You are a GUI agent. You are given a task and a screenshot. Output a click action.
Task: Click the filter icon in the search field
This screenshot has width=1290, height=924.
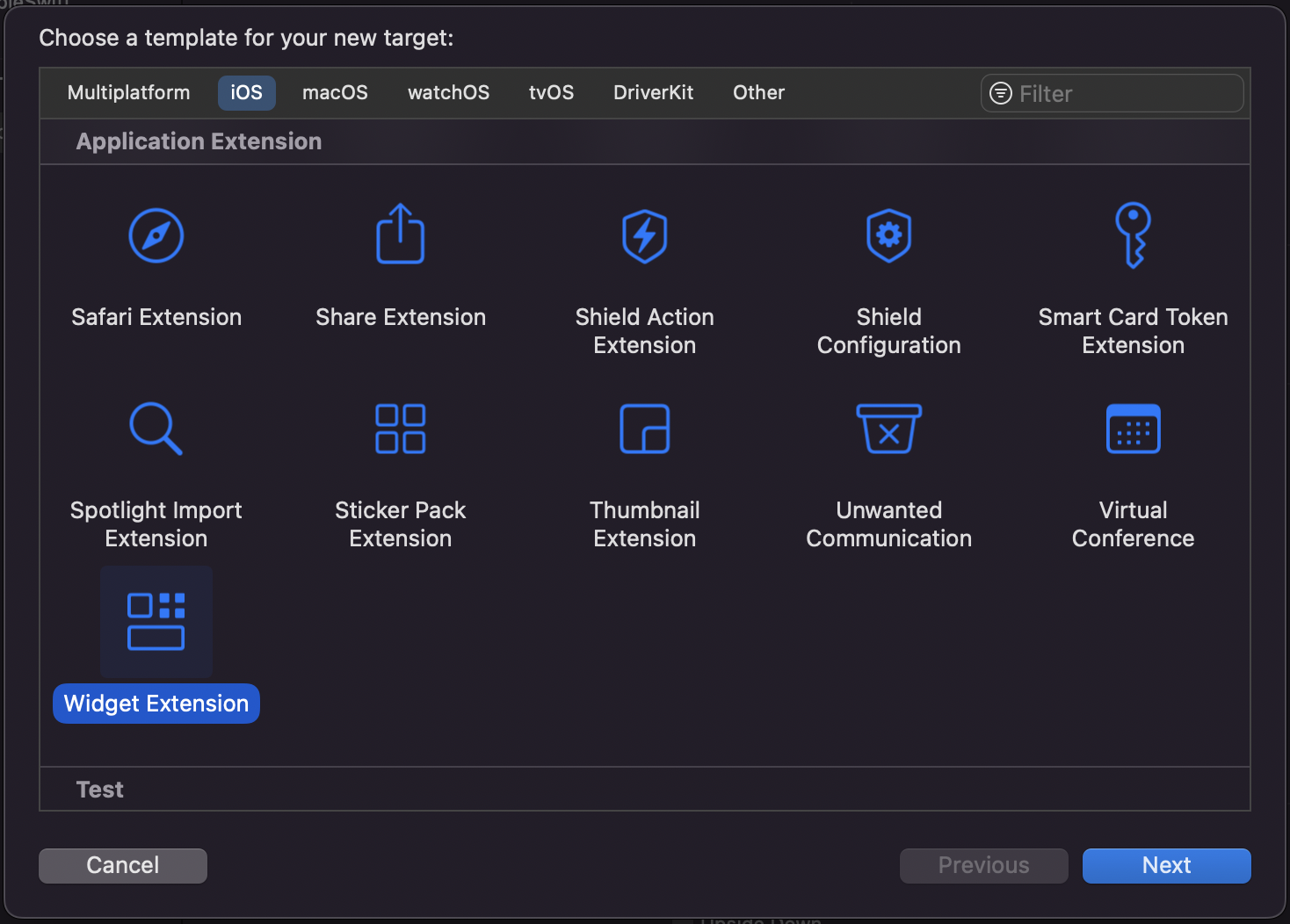pyautogui.click(x=1000, y=93)
